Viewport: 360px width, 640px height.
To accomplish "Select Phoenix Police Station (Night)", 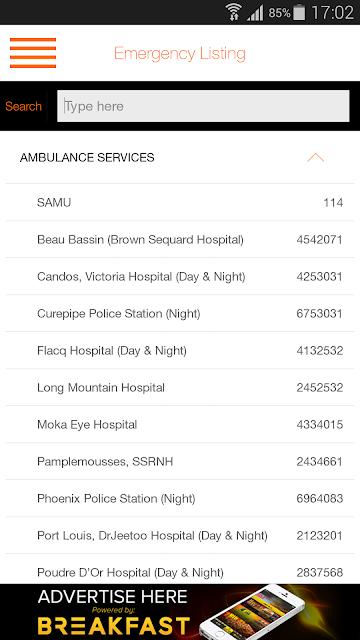I will click(x=180, y=498).
